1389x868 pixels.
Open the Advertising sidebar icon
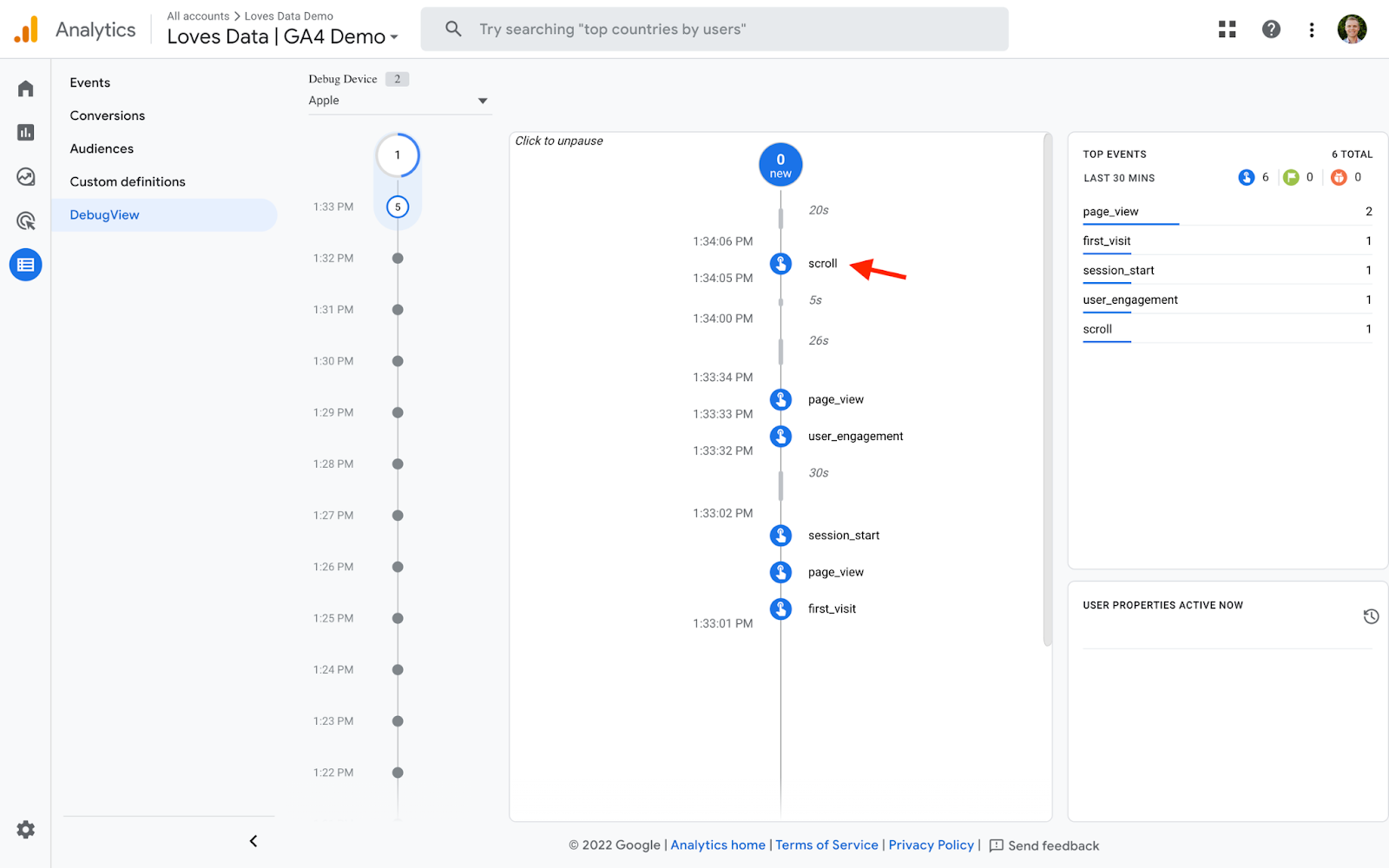pos(25,220)
